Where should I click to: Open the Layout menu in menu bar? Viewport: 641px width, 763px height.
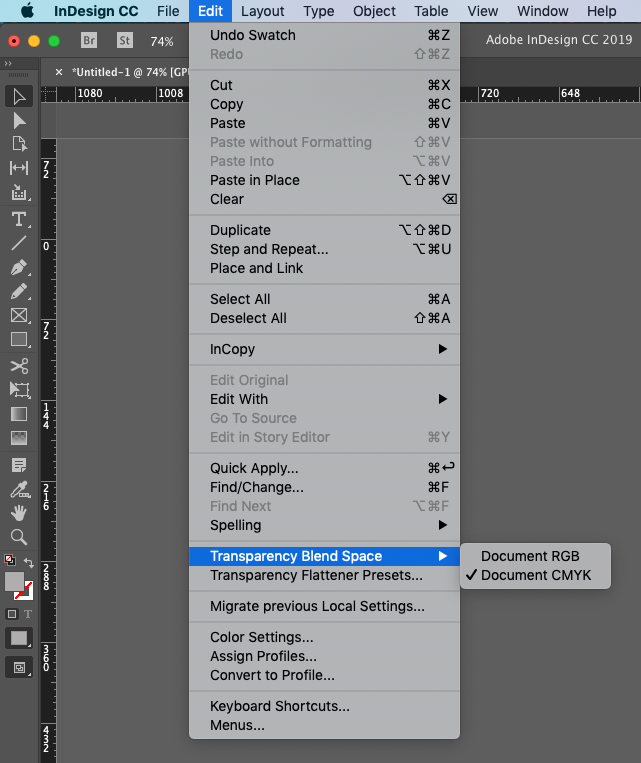point(263,11)
